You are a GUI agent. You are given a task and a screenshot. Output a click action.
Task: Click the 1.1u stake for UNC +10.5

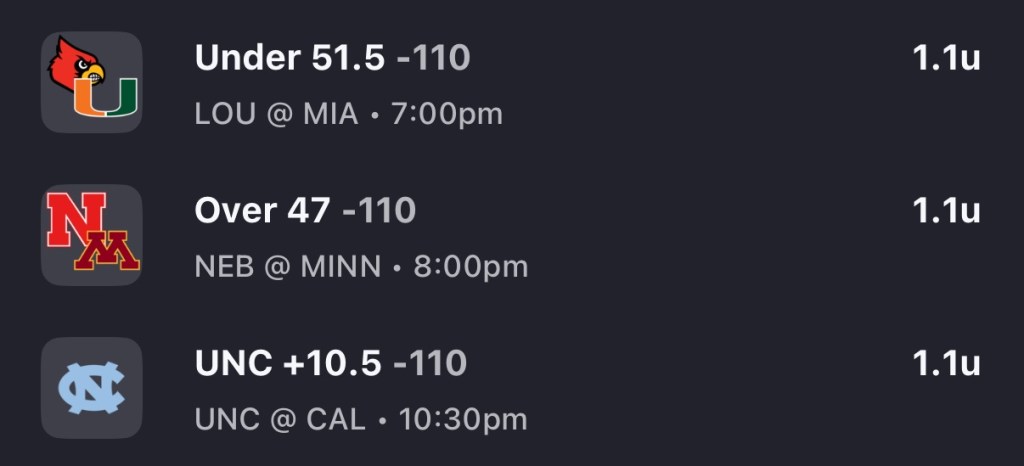click(x=946, y=363)
